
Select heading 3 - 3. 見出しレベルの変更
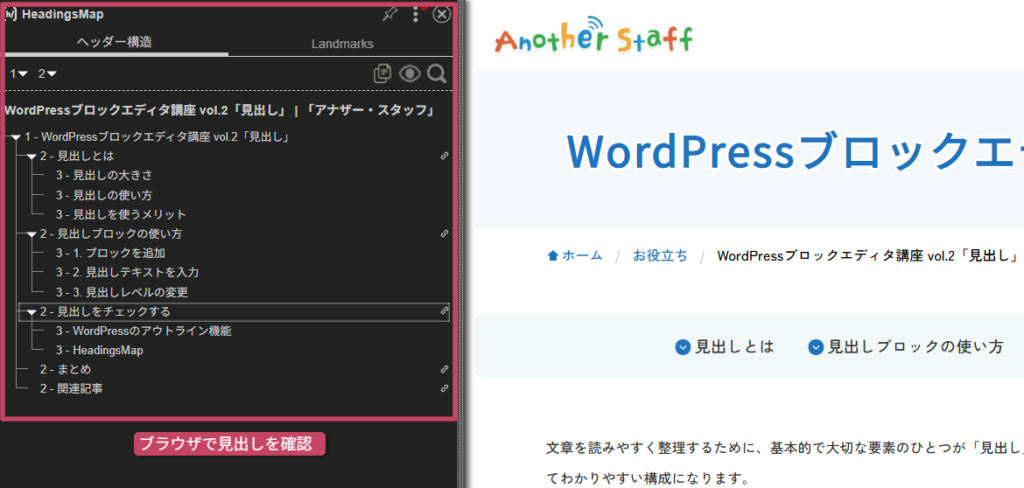tap(121, 292)
